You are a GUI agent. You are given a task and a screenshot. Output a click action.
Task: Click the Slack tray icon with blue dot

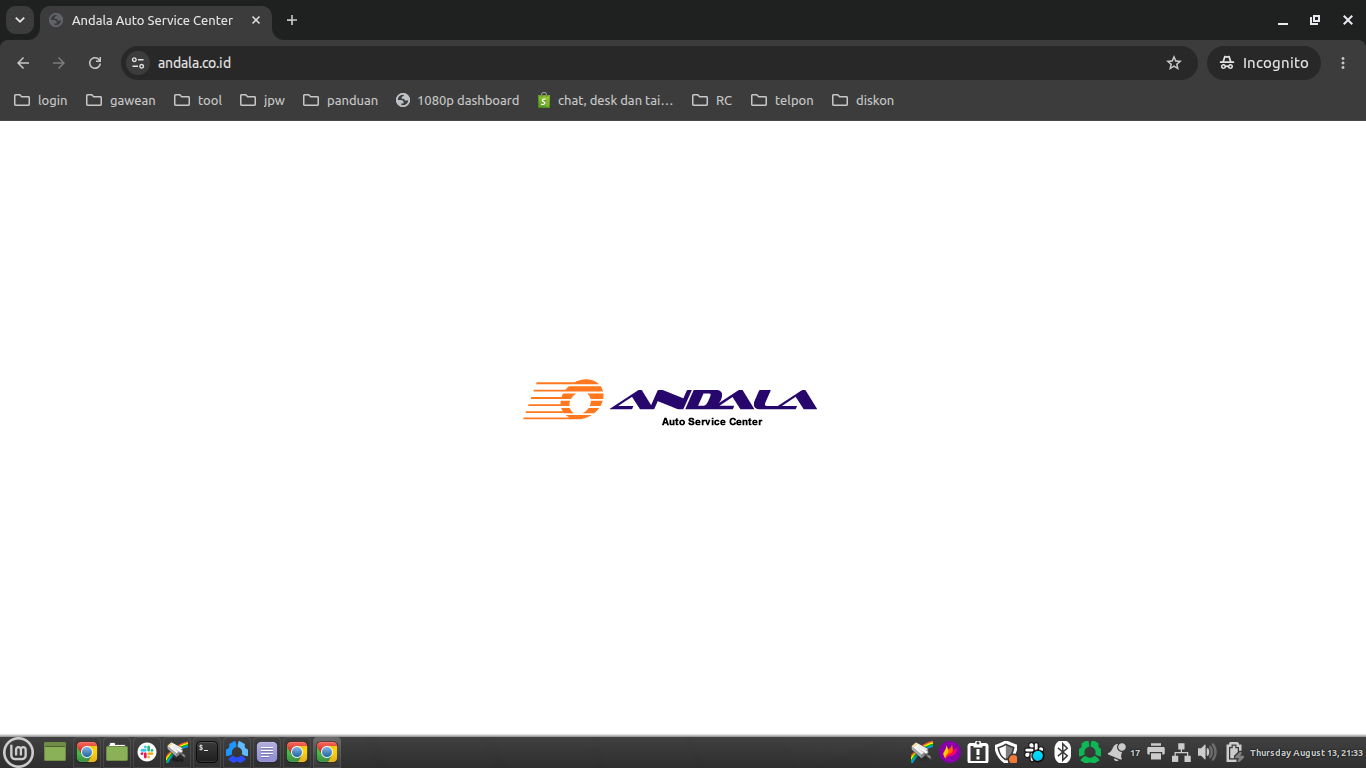click(x=1034, y=752)
